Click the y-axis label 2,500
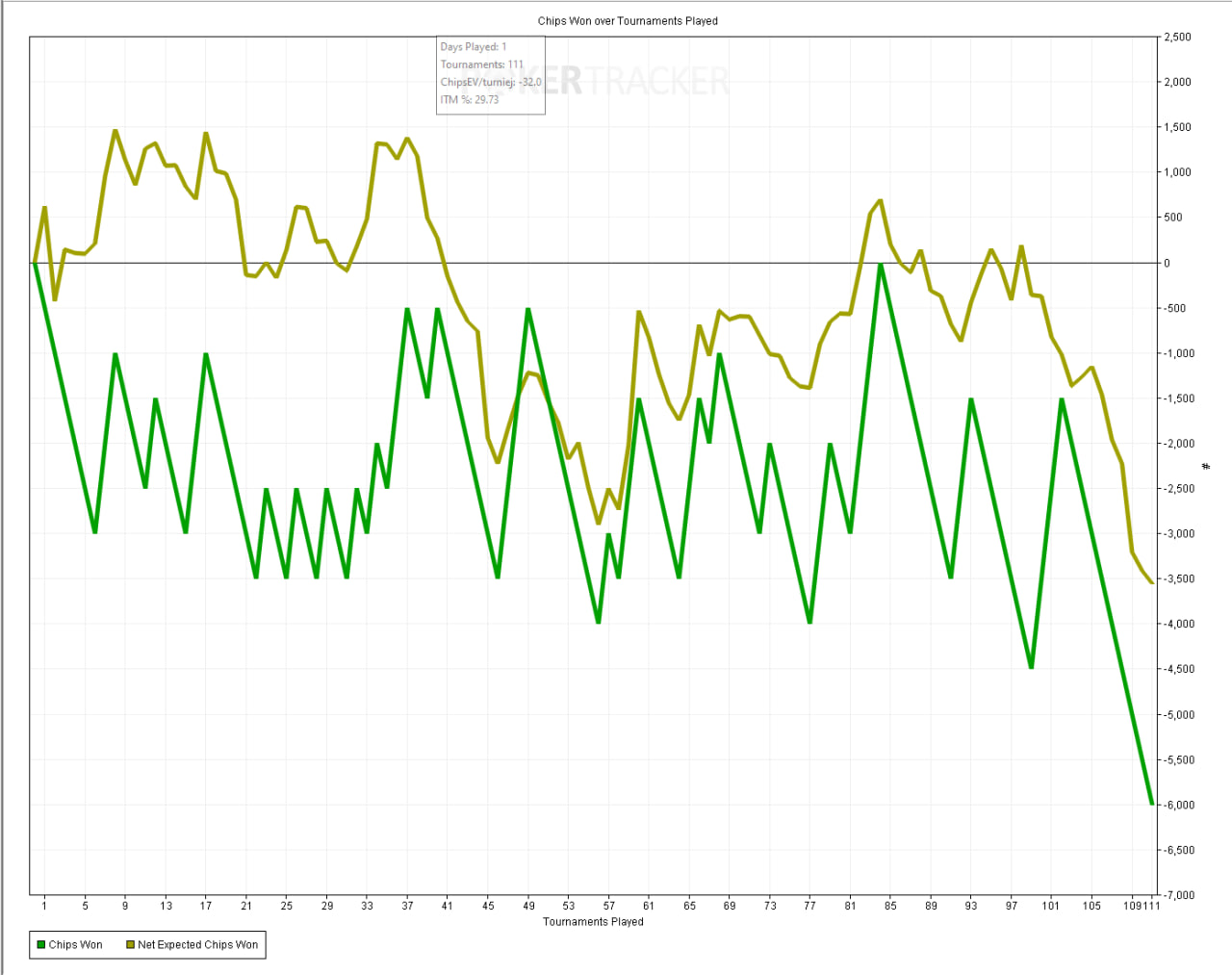Viewport: 1232px width, 975px height. [x=1178, y=38]
